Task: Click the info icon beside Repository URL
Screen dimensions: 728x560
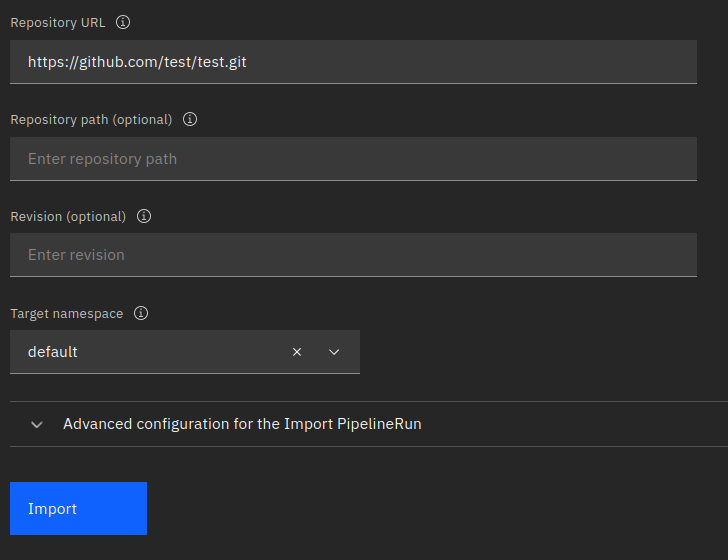Action: coord(123,22)
